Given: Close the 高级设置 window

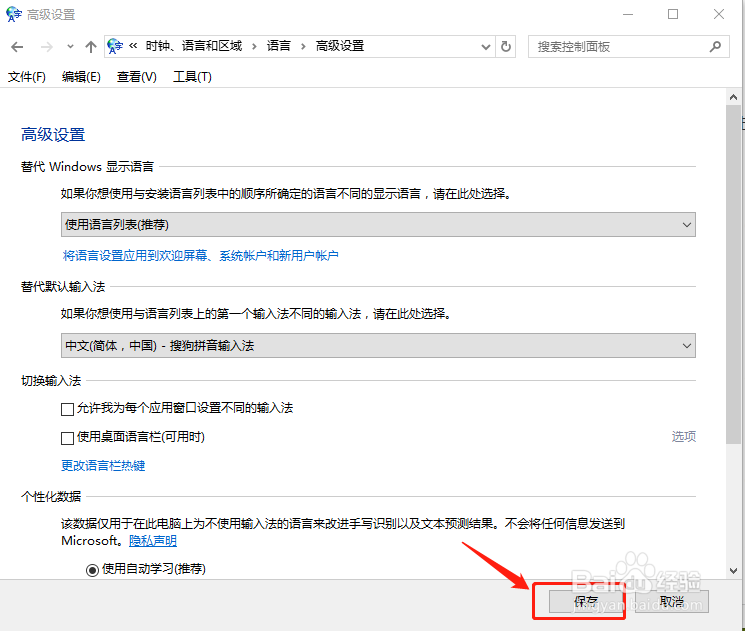Looking at the screenshot, I should pos(719,14).
